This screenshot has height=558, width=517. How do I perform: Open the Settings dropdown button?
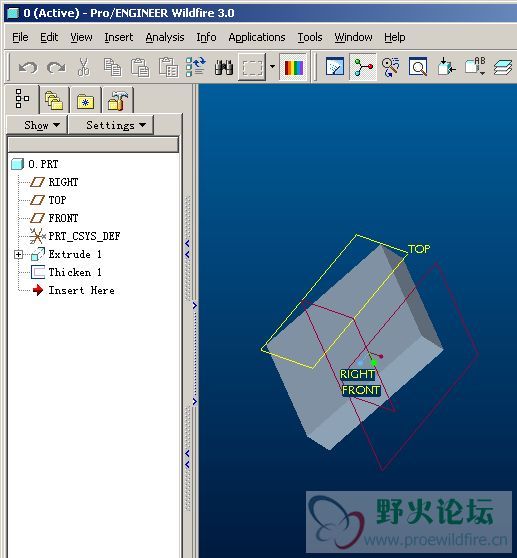click(111, 125)
